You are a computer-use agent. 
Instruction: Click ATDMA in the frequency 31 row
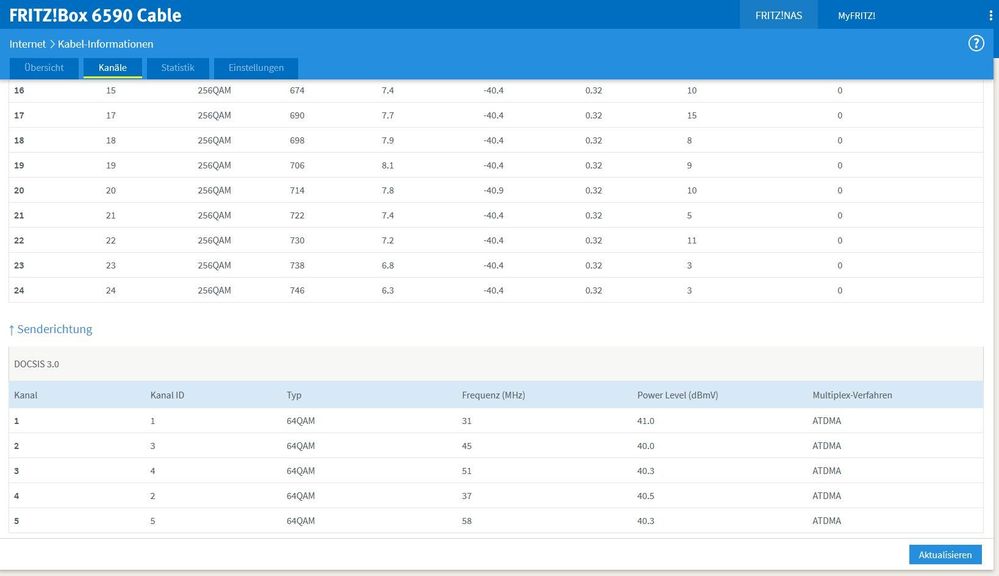point(826,421)
